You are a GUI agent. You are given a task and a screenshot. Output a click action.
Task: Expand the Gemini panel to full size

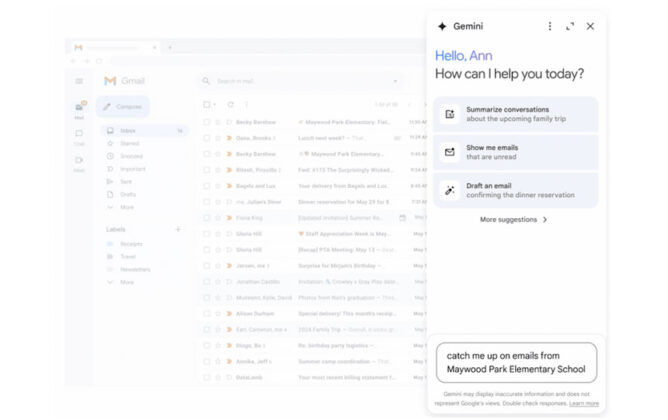tap(570, 26)
